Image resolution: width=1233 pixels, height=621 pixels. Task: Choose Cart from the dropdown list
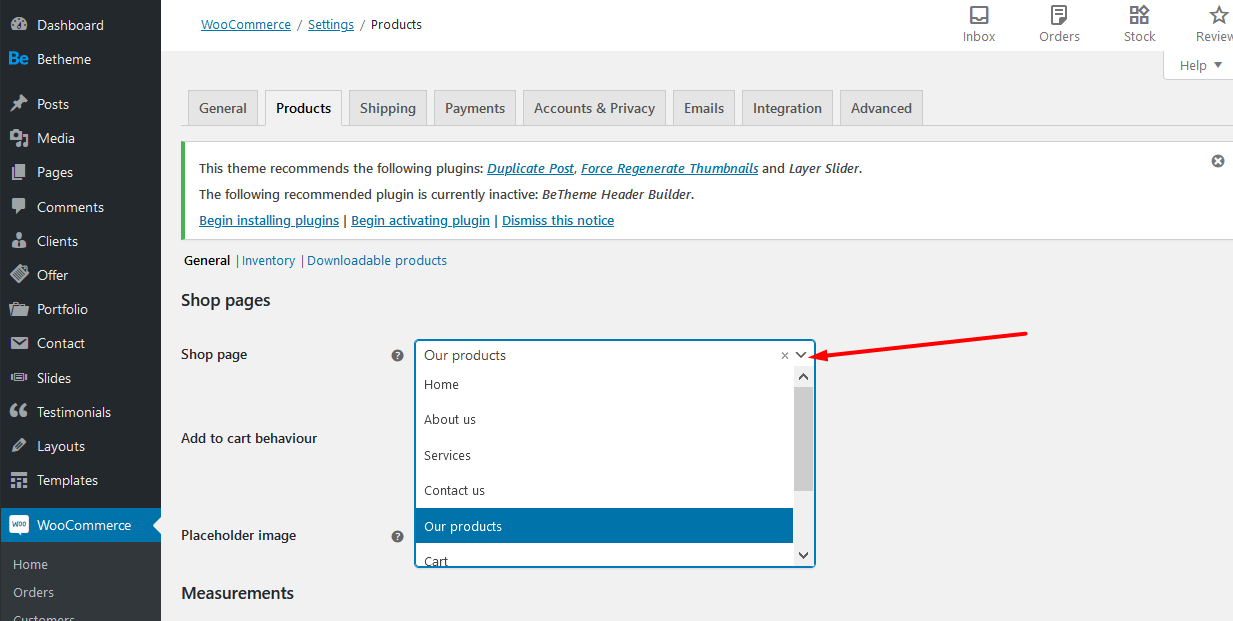tap(604, 556)
